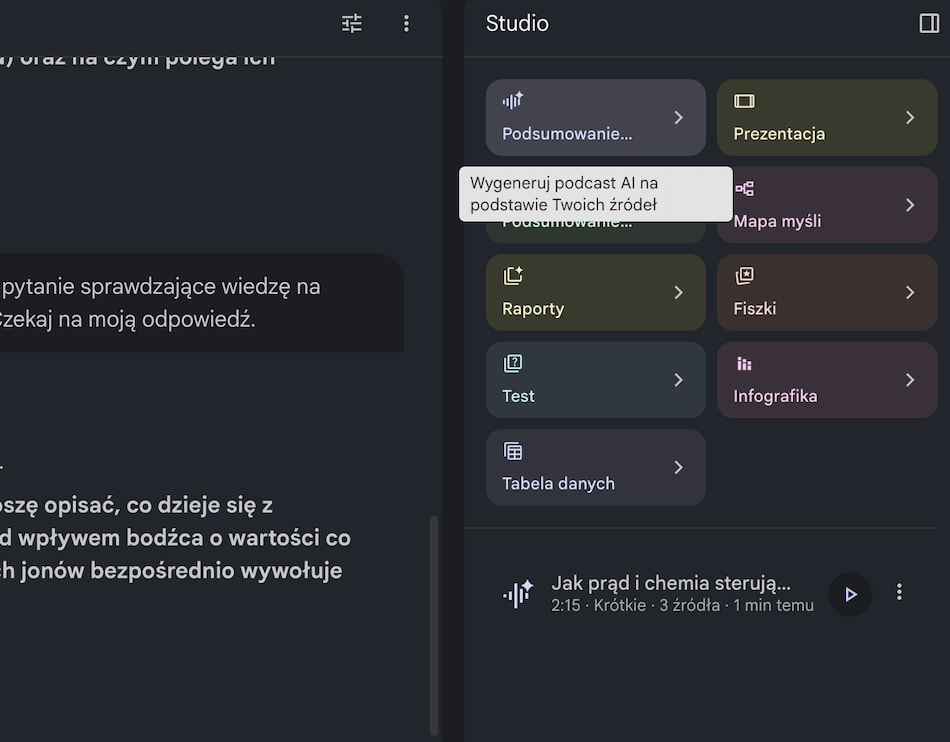The image size is (950, 742).
Task: Open more options for generated audio item
Action: 899,592
